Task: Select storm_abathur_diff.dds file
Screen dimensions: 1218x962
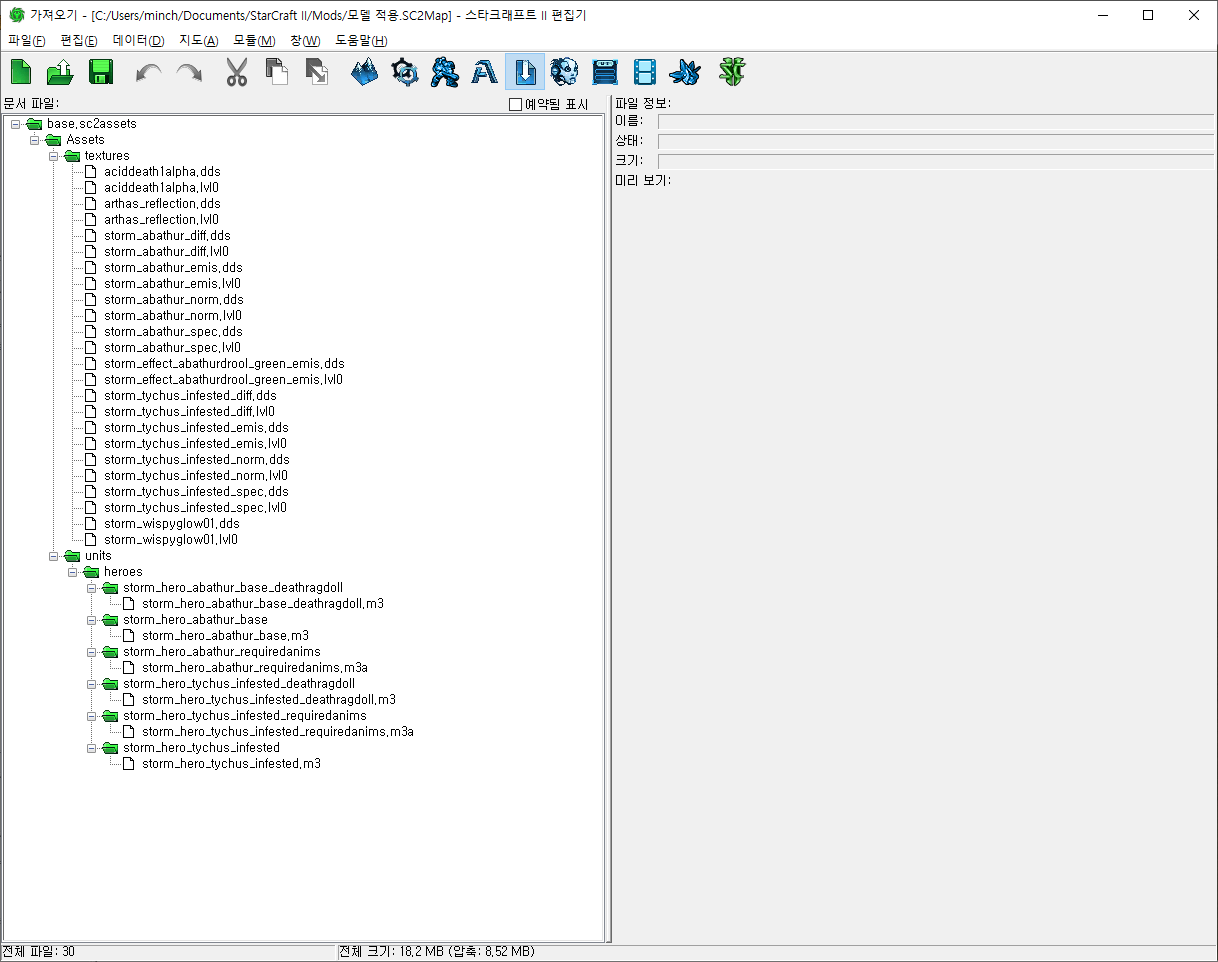Action: pyautogui.click(x=167, y=236)
